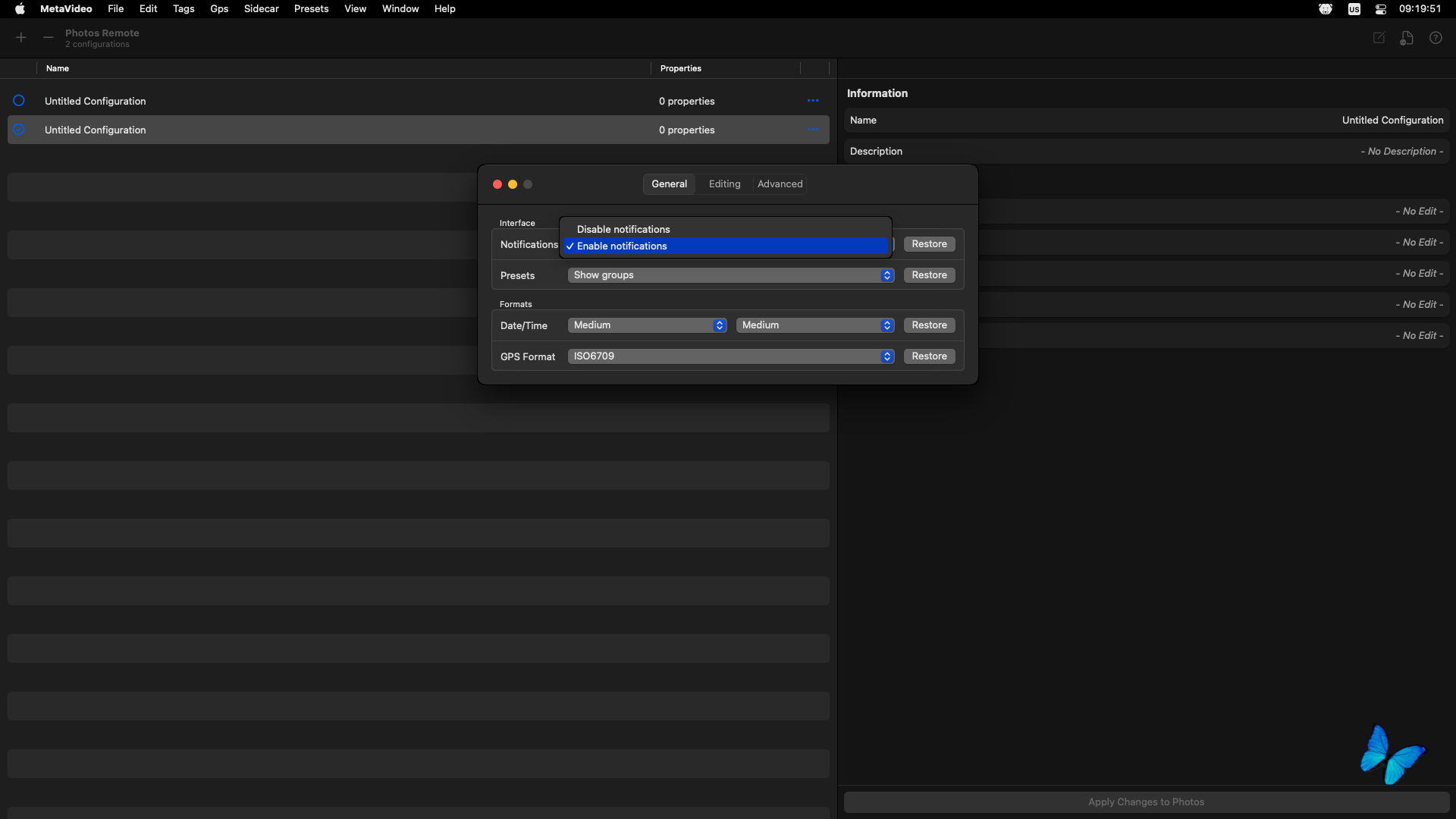Click the Description field in Information panel
Screen dimensions: 1456x819
[1146, 152]
